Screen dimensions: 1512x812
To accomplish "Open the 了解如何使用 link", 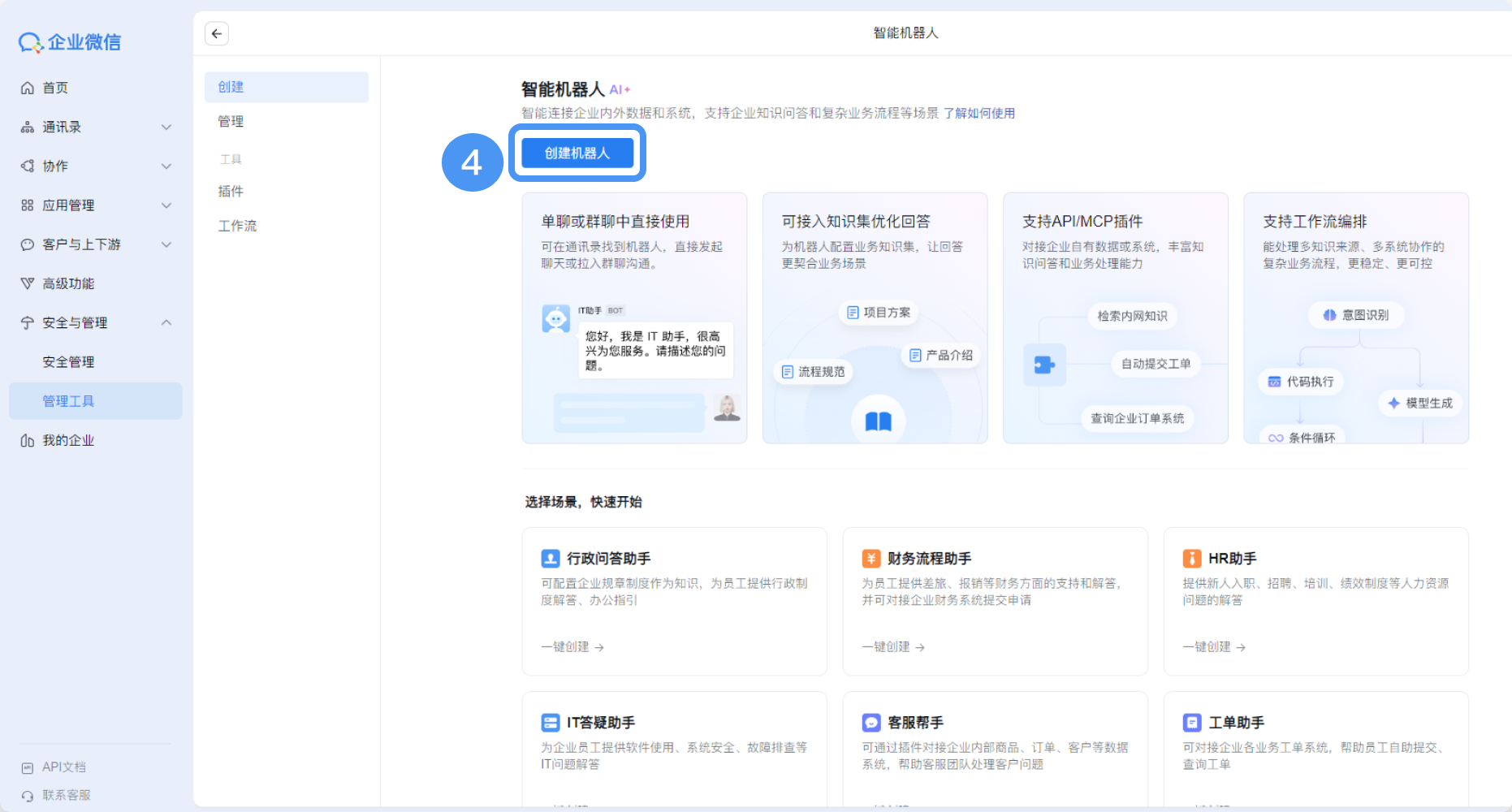I will coord(978,114).
